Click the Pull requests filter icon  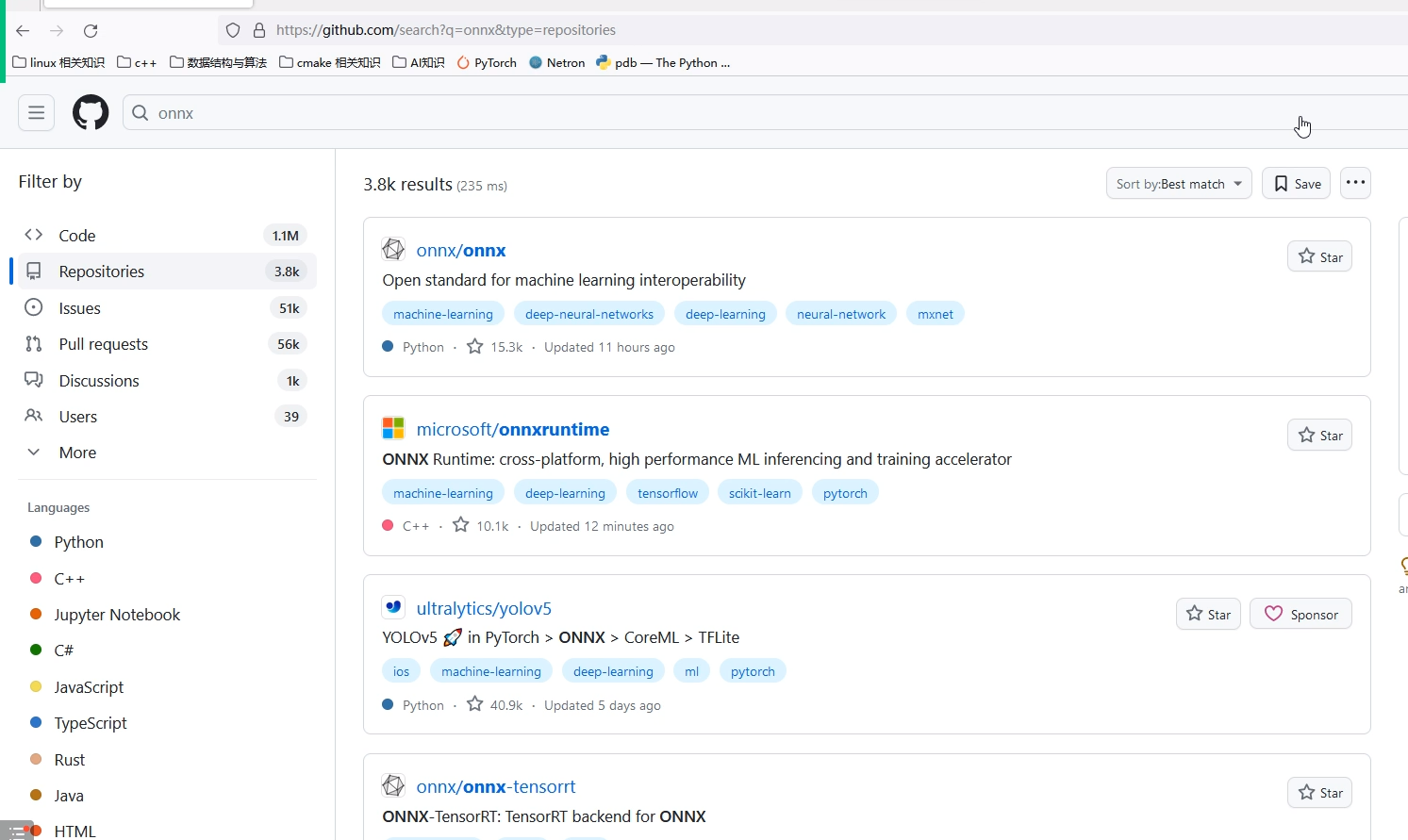pos(34,343)
